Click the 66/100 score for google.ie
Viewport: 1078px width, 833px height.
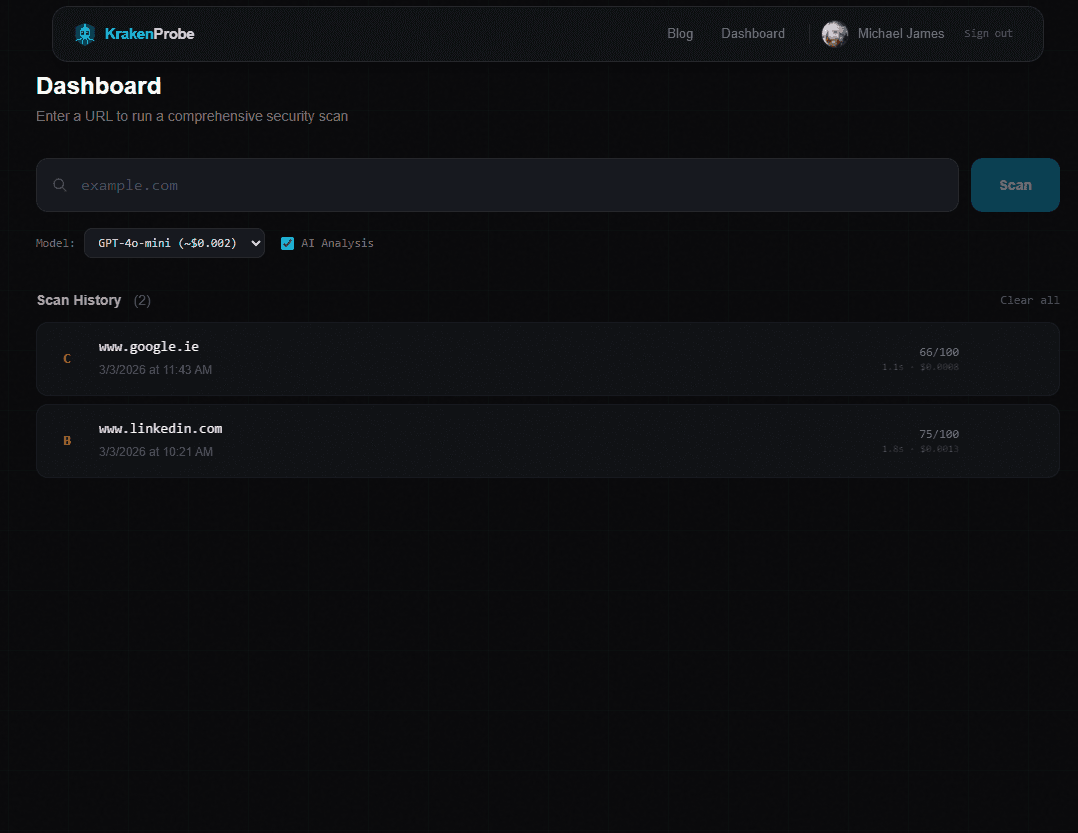point(938,351)
